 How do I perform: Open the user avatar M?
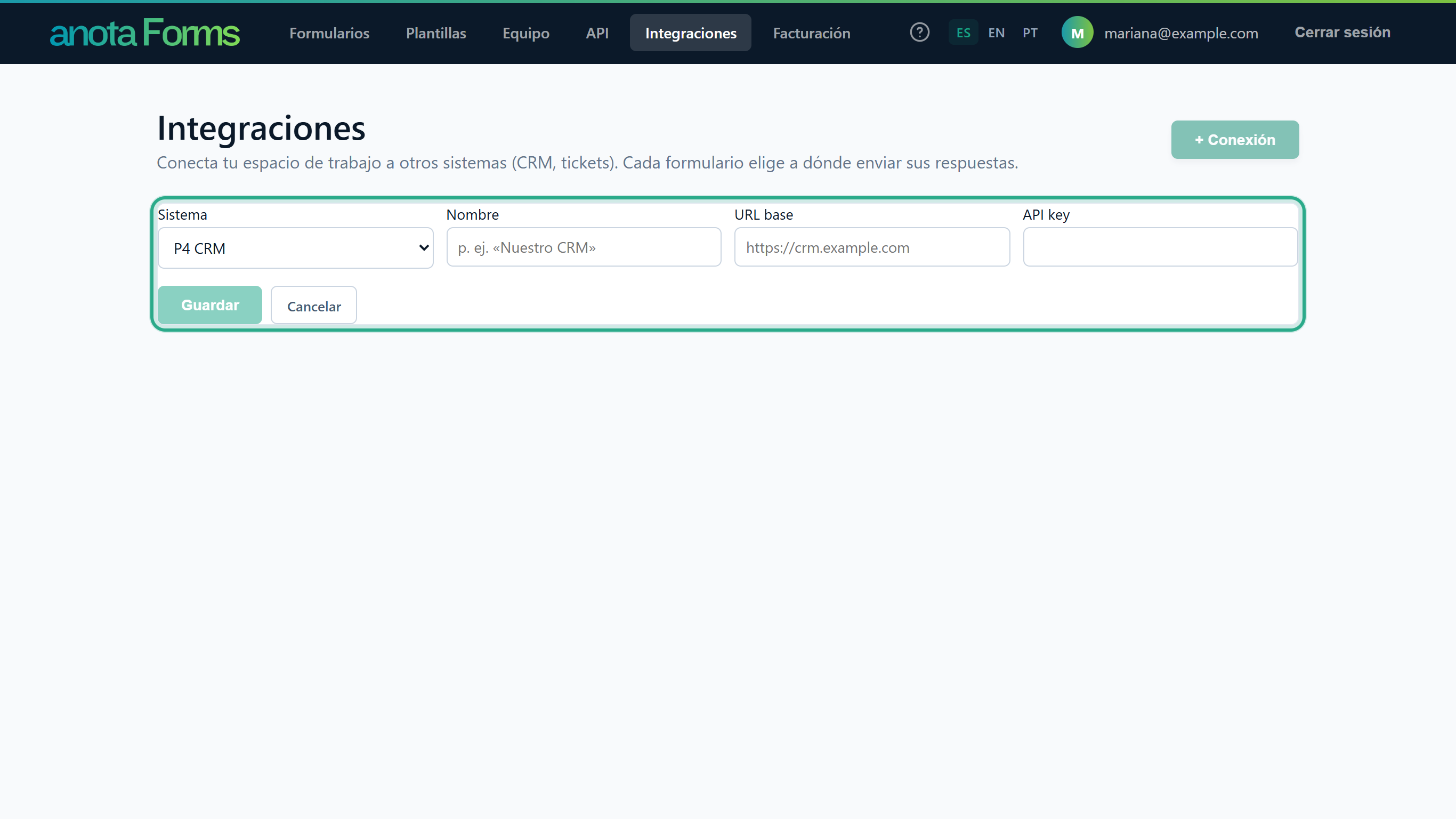pos(1077,32)
